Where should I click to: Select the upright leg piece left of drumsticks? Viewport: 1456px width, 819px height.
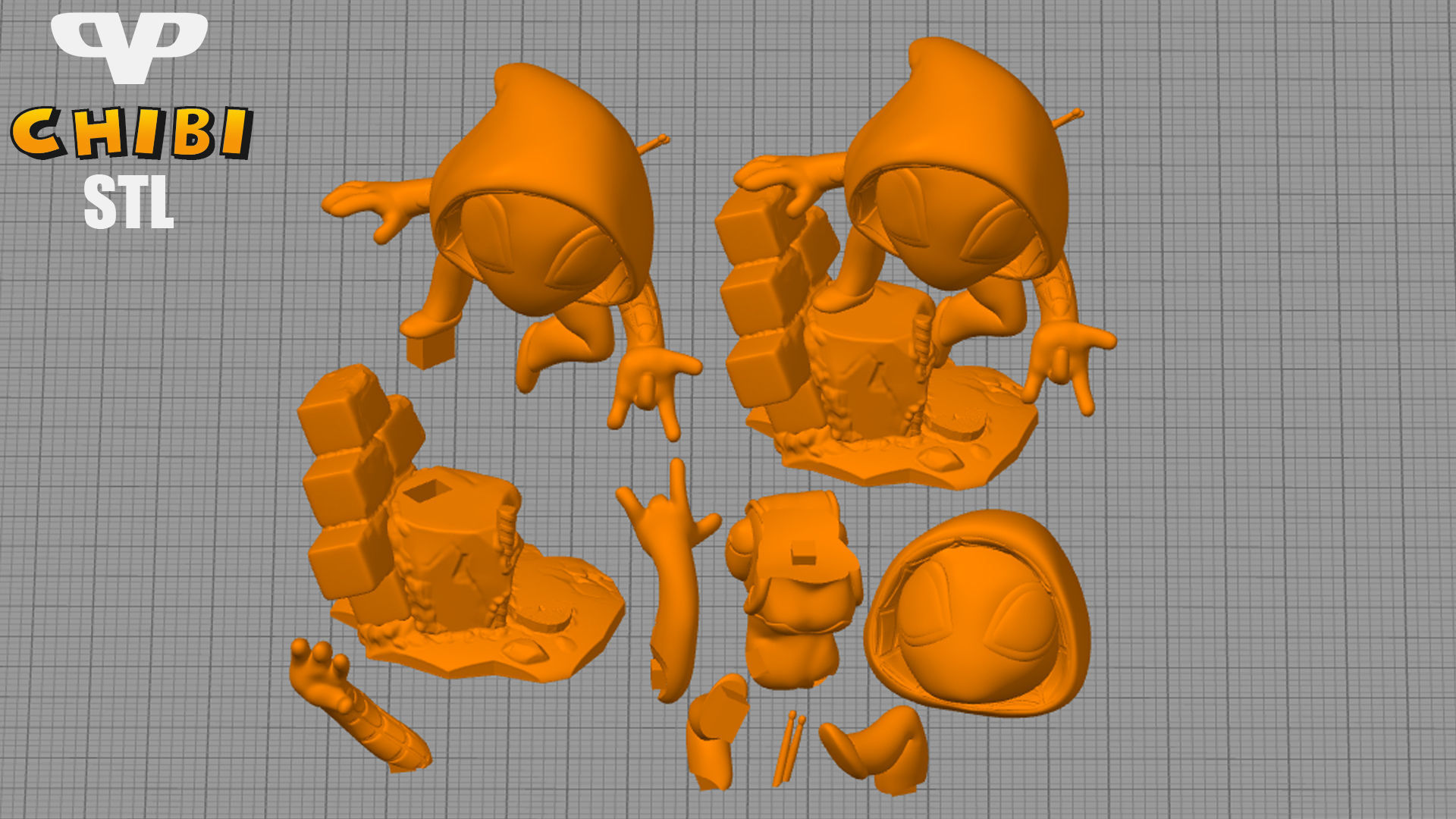click(717, 733)
